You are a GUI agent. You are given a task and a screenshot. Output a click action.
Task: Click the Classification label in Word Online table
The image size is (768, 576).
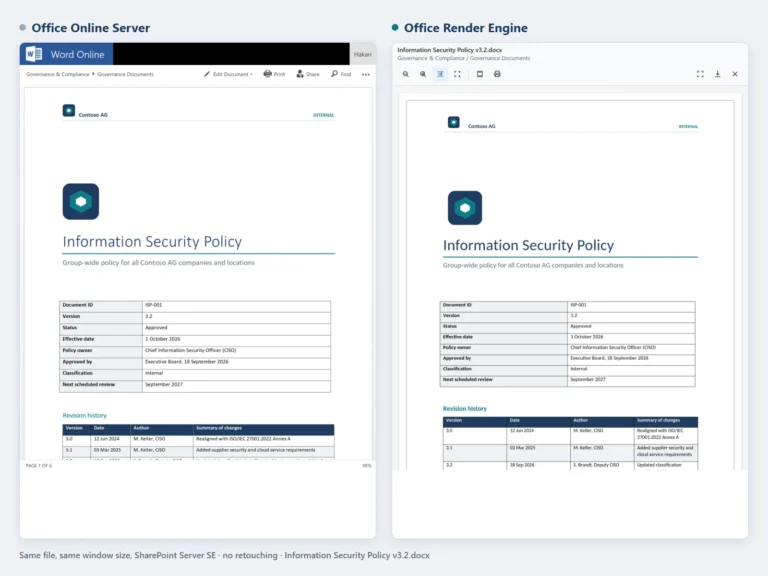(x=77, y=373)
